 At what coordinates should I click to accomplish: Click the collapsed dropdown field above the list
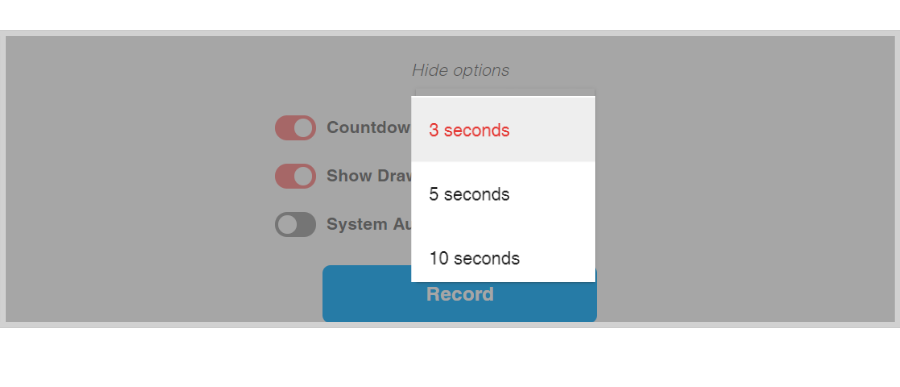click(x=505, y=92)
